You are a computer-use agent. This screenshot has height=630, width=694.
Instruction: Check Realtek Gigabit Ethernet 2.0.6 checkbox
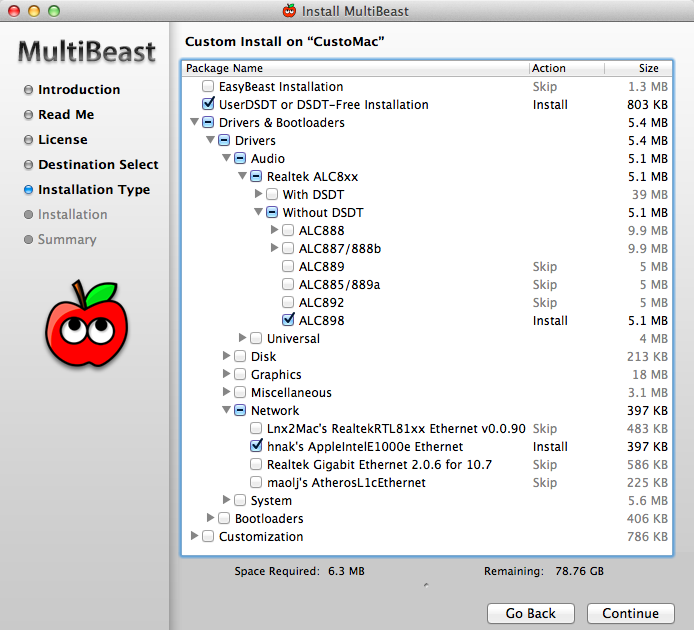tap(256, 464)
